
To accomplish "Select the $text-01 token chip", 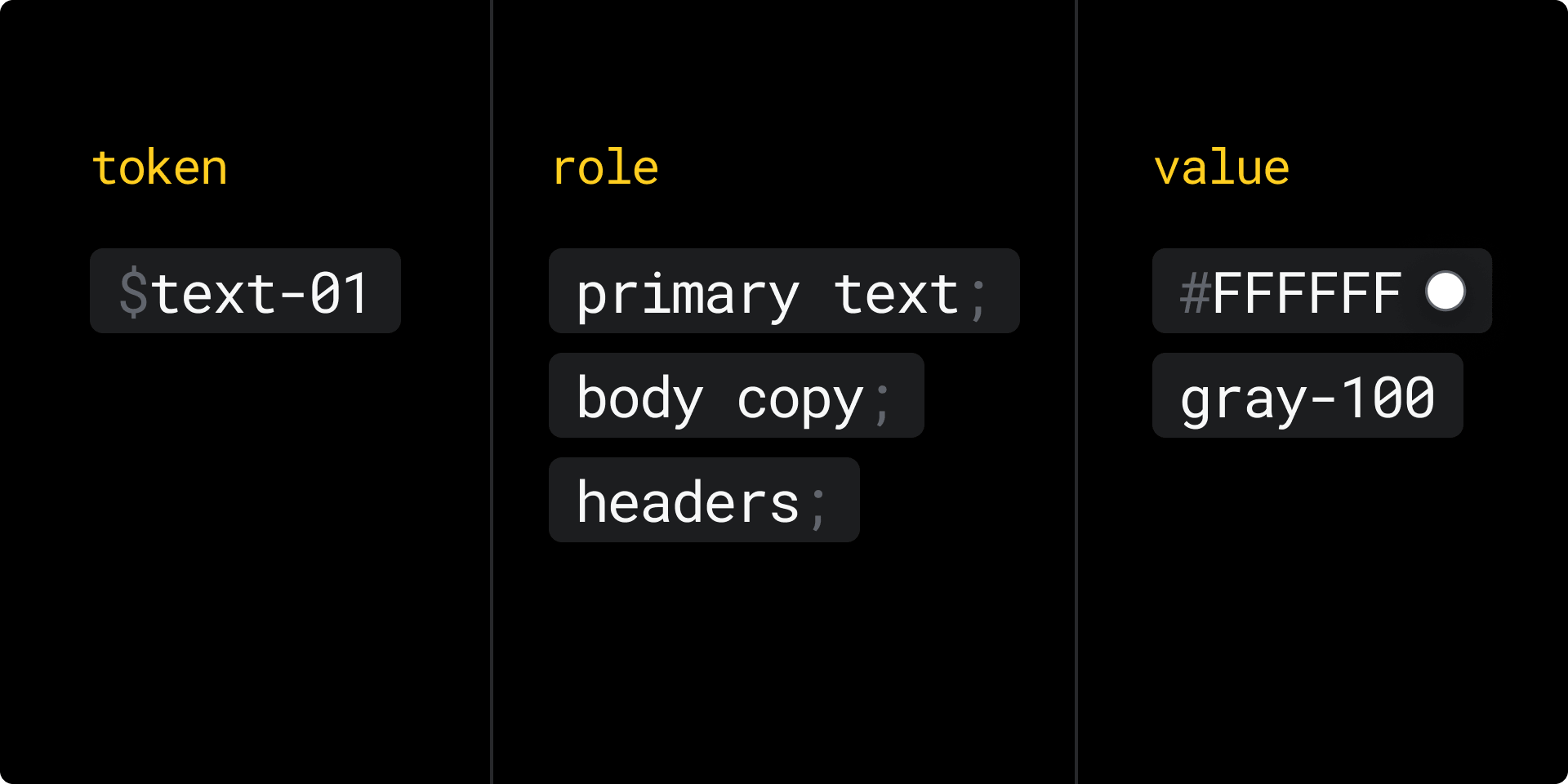I will [245, 292].
